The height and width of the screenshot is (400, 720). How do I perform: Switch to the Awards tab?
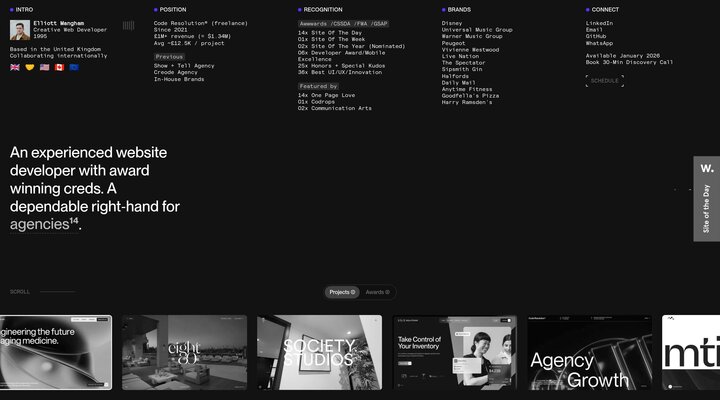[376, 292]
